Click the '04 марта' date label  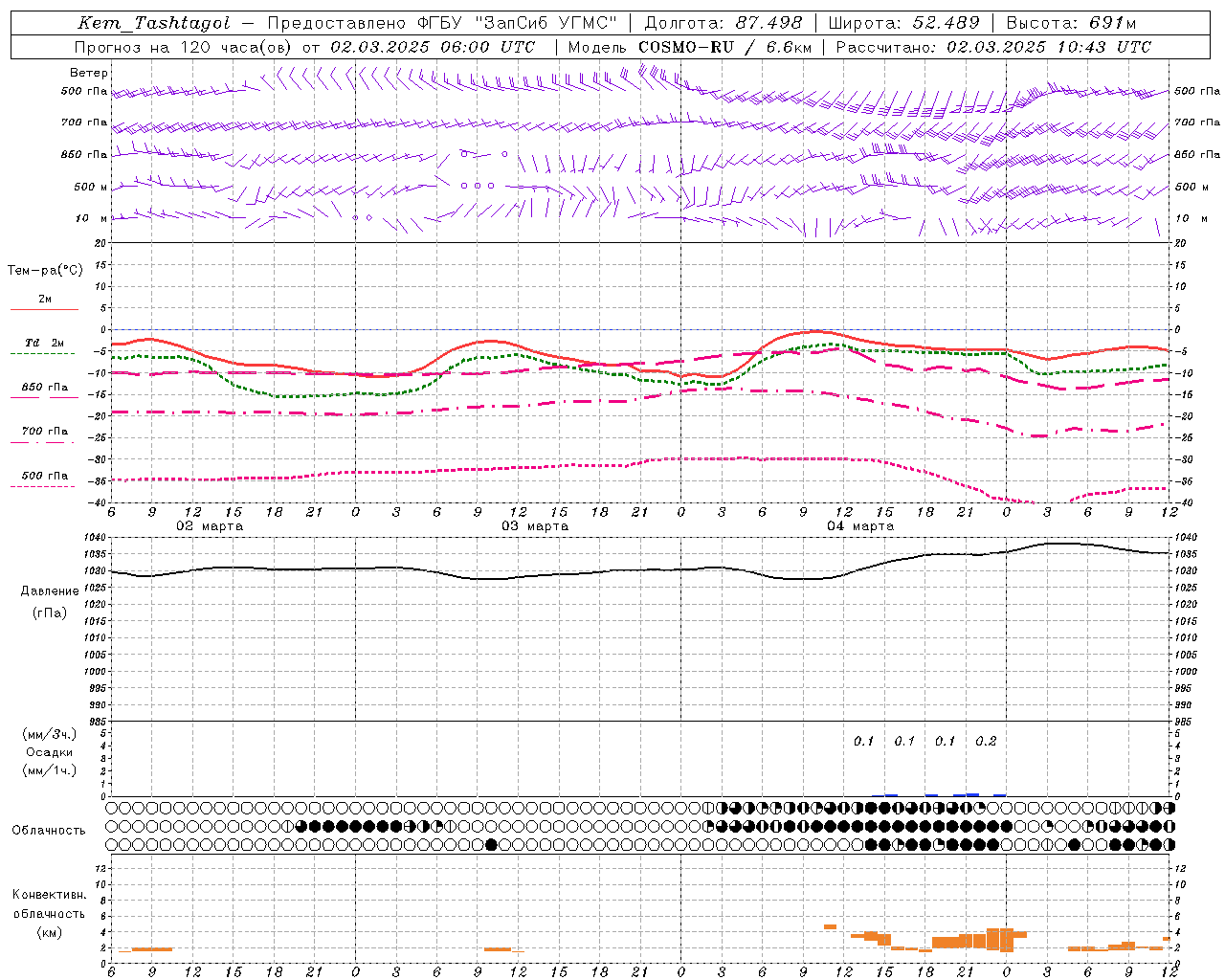click(x=860, y=526)
